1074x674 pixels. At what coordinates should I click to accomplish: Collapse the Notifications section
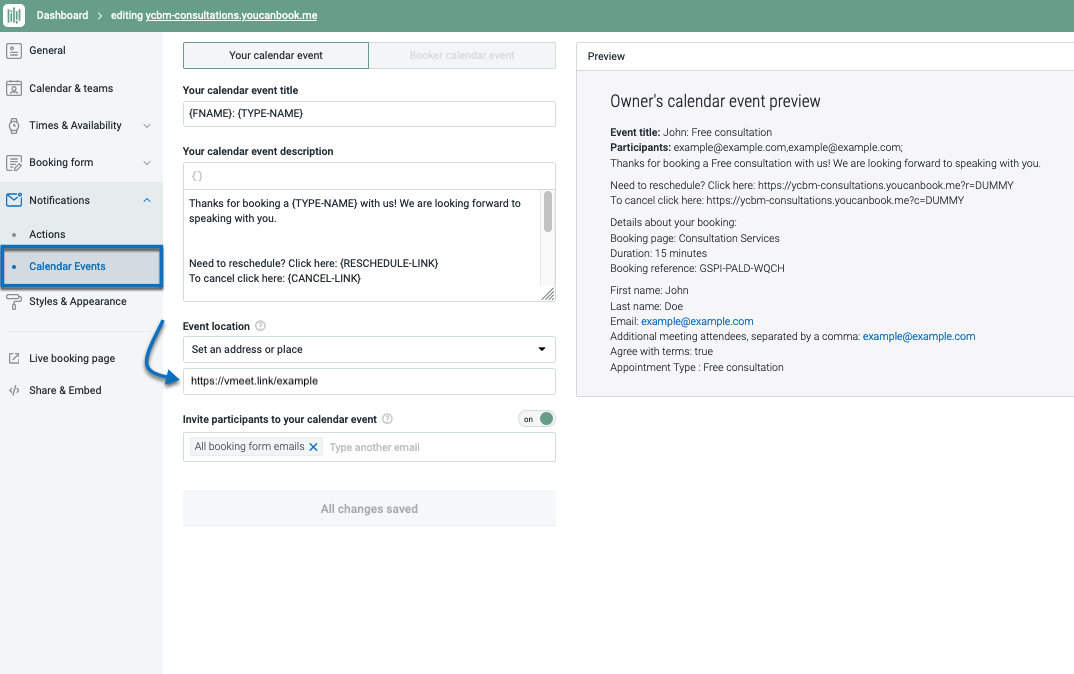[149, 199]
